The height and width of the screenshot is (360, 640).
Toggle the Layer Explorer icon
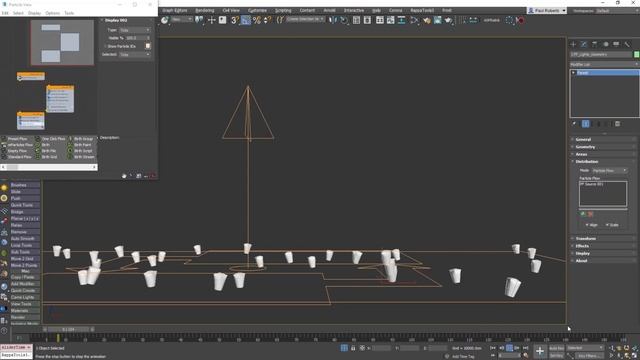pyautogui.click(x=367, y=20)
